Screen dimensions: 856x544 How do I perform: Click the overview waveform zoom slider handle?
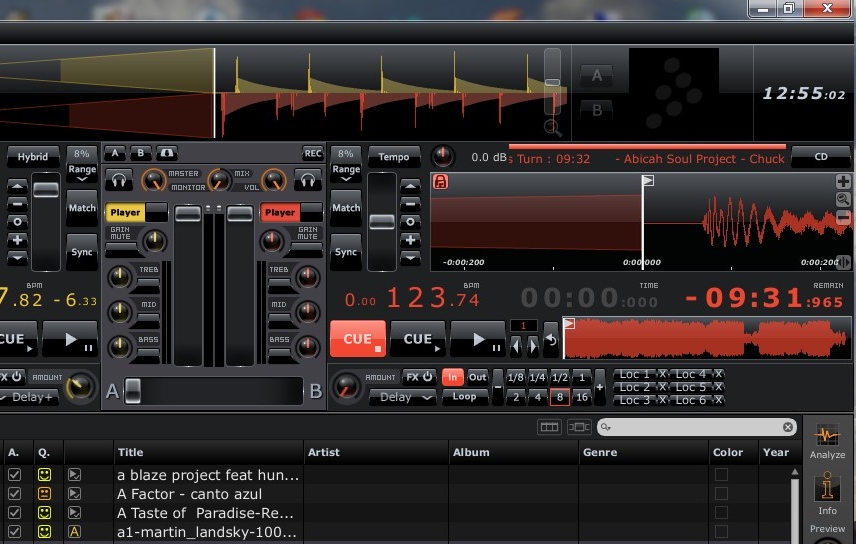click(x=552, y=82)
